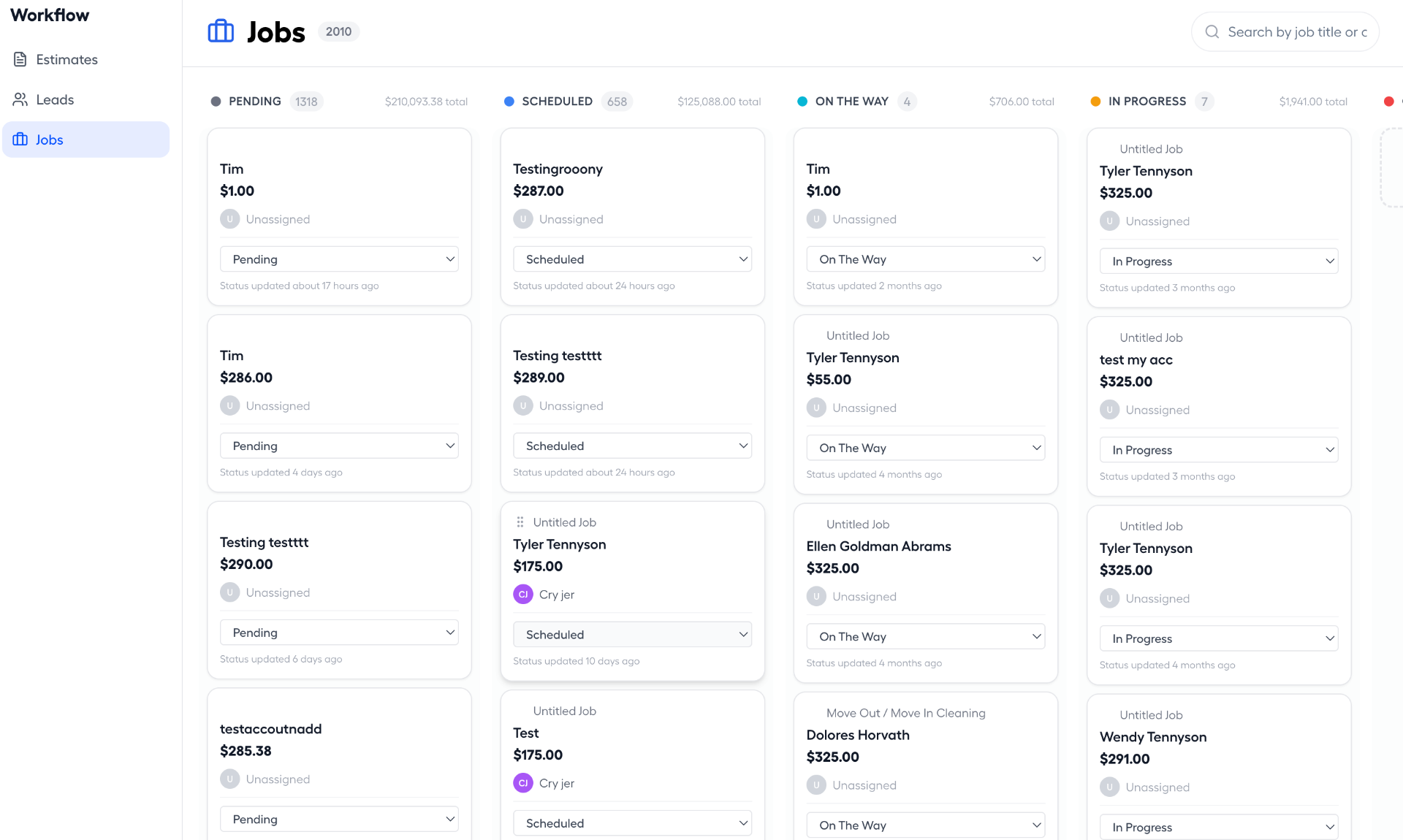Open Pending dropdown on Testing testttt $290.00 card
This screenshot has width=1403, height=840.
[339, 632]
